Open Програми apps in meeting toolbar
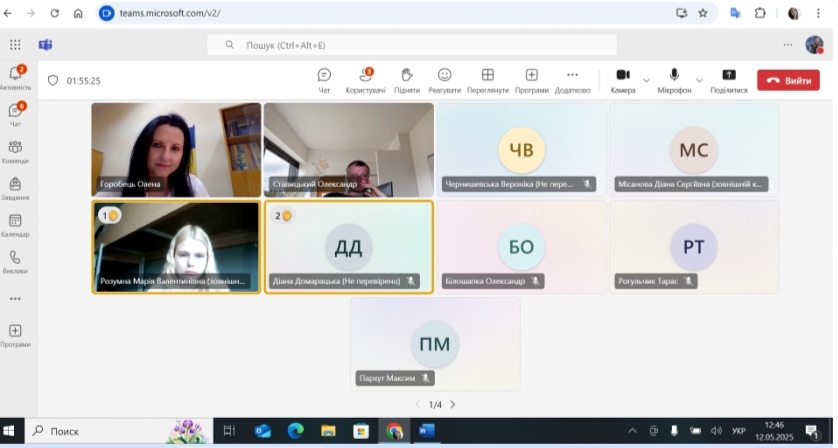This screenshot has width=838, height=448. [531, 79]
